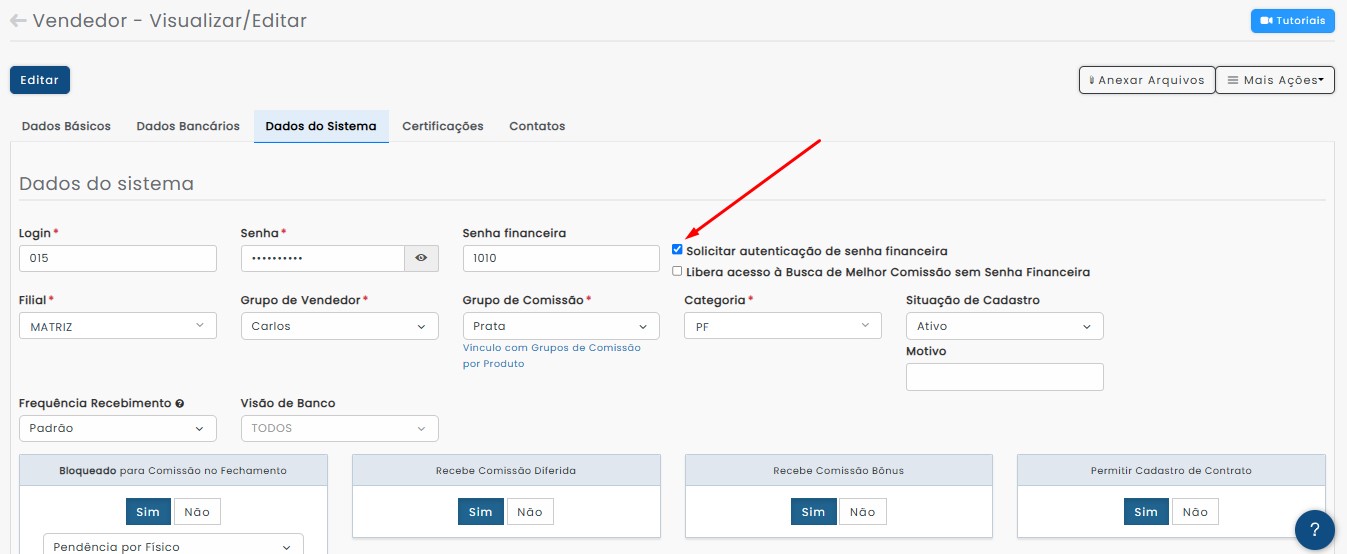Click the Senha financeira input field
The image size is (1347, 554).
561,258
